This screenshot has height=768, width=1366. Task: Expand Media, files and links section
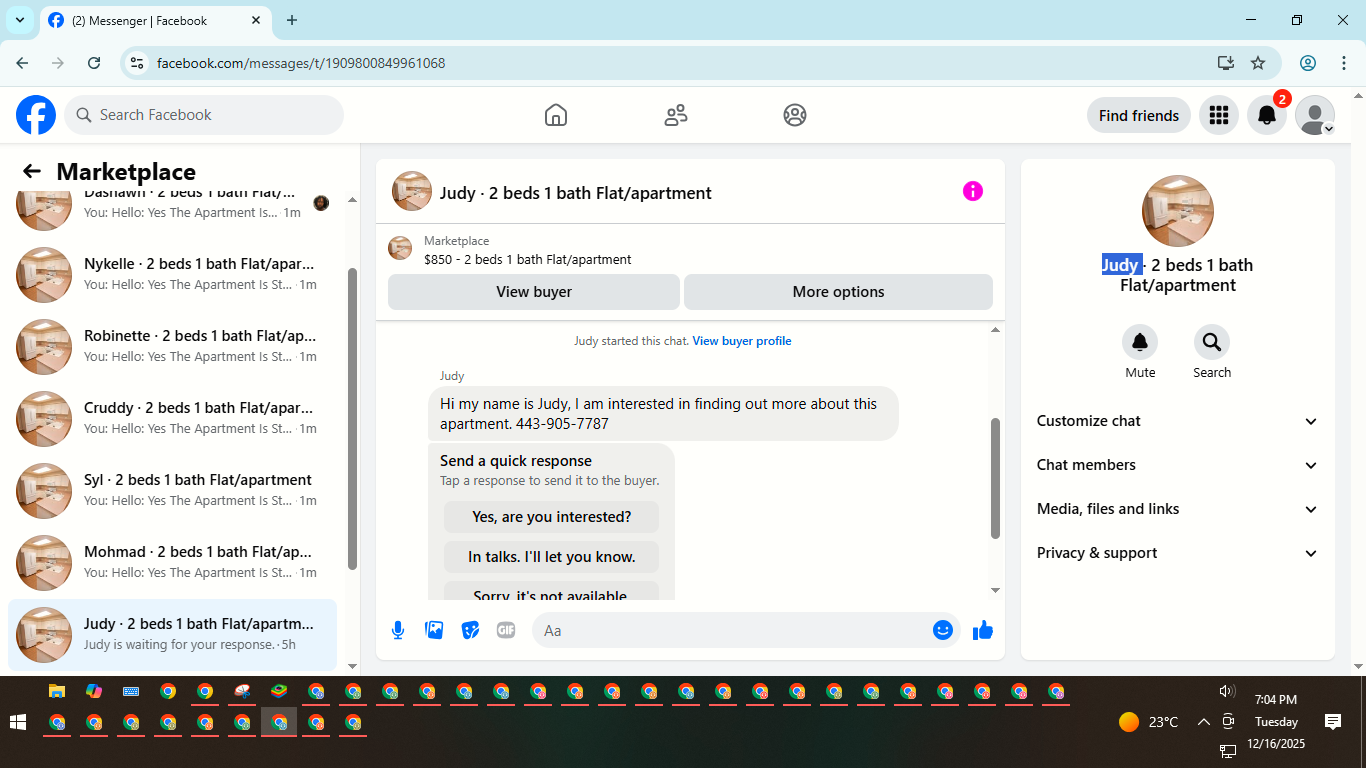pos(1178,509)
